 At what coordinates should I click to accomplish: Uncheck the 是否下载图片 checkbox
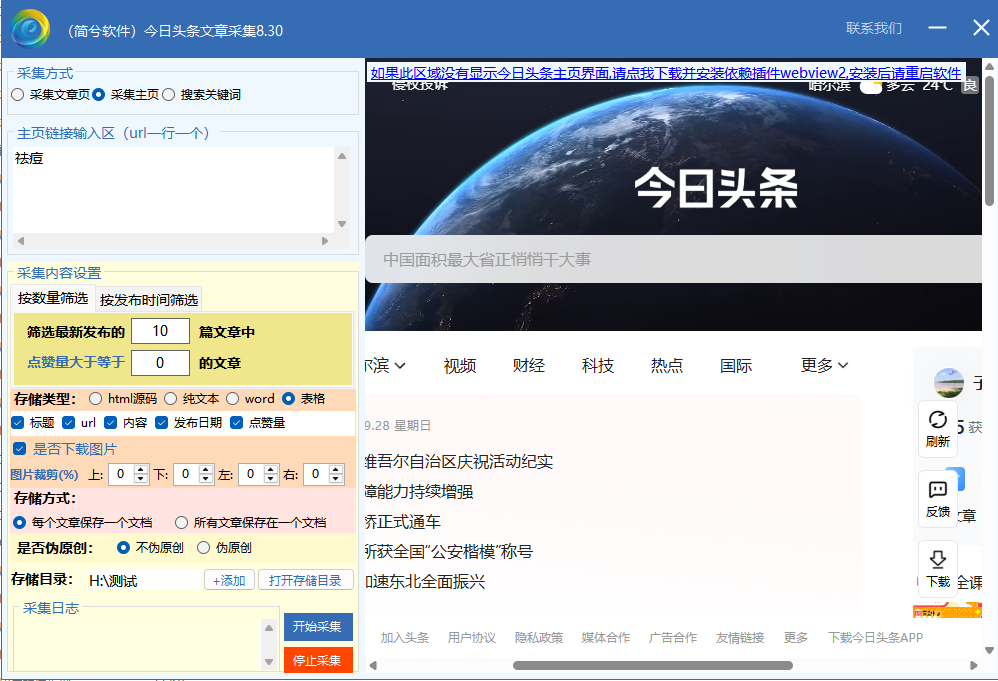click(x=19, y=449)
